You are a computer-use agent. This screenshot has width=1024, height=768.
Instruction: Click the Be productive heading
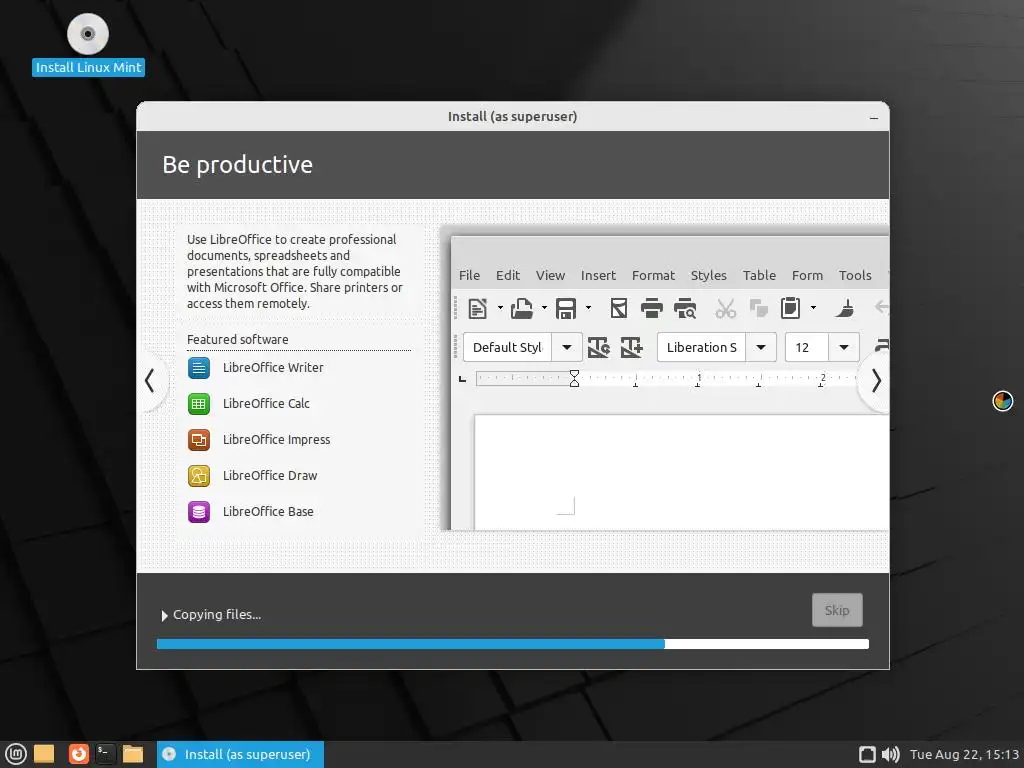[x=238, y=165]
